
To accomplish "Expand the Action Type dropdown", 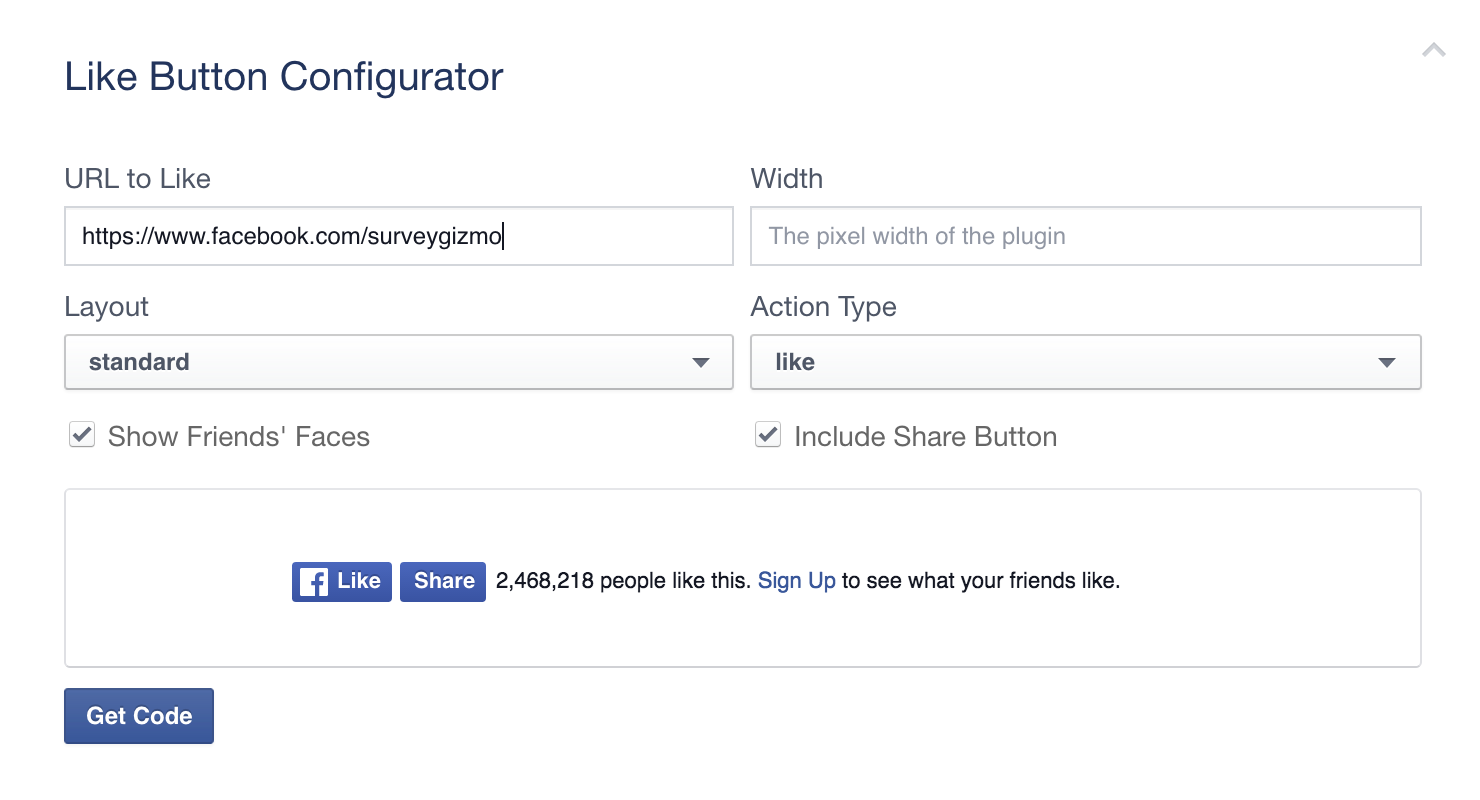I will pyautogui.click(x=1085, y=362).
